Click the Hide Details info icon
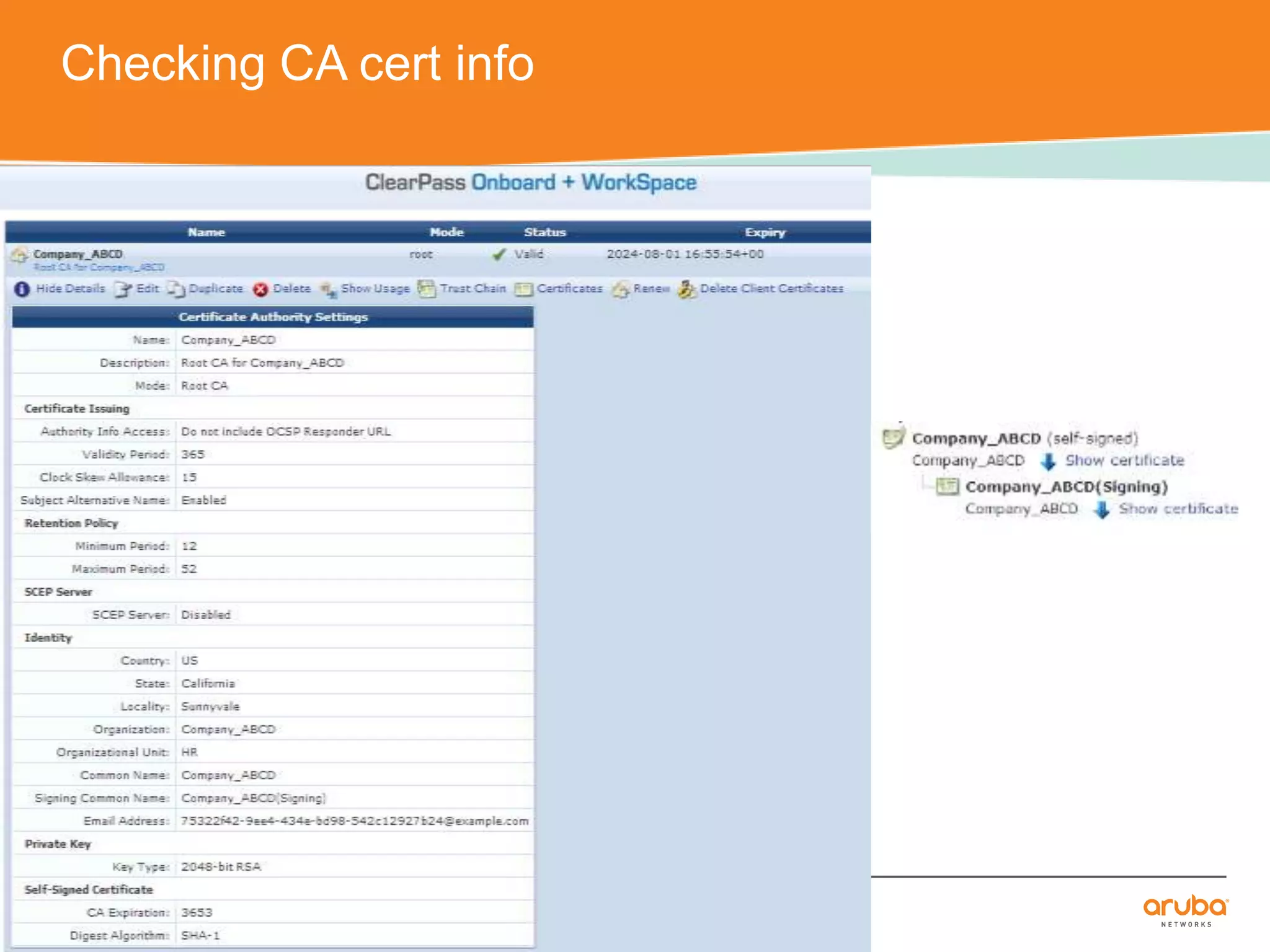Image resolution: width=1270 pixels, height=952 pixels. [x=22, y=289]
